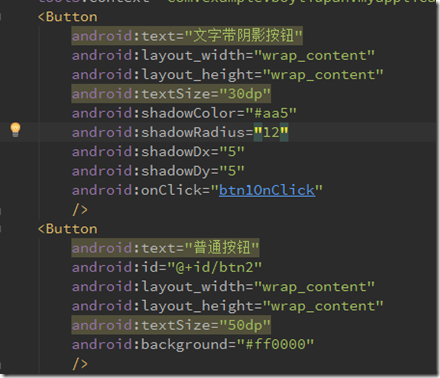Image resolution: width=440 pixels, height=378 pixels.
Task: Select layout_width line of the shadow-text Button
Action: (x=223, y=55)
